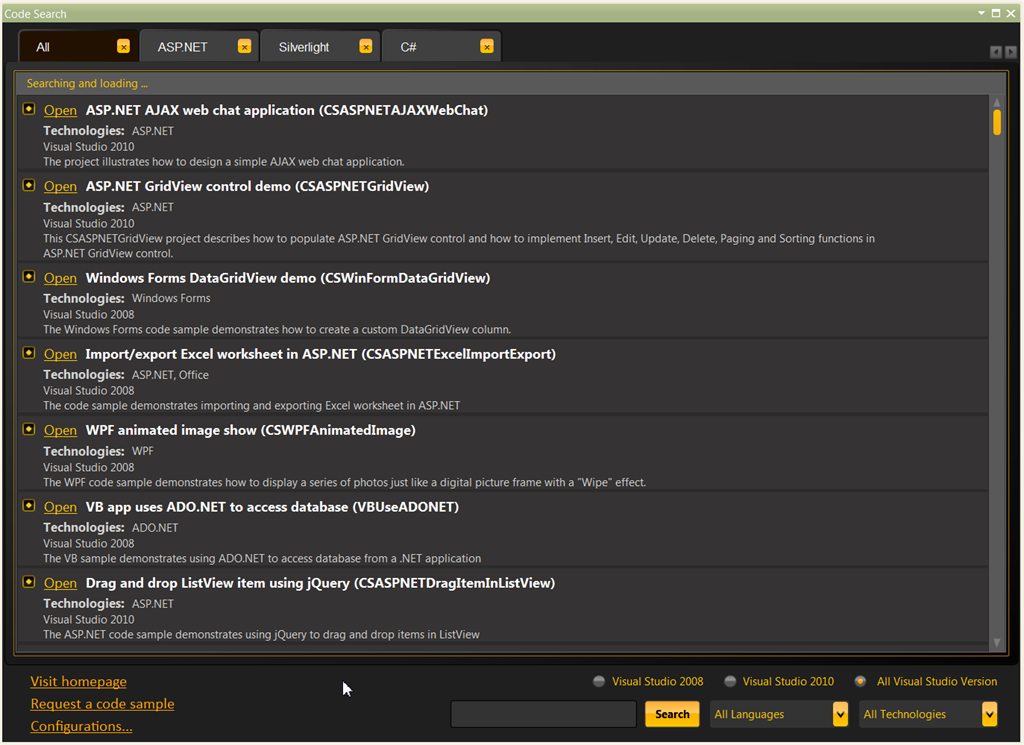Open the All Technologies dropdown

click(x=929, y=714)
